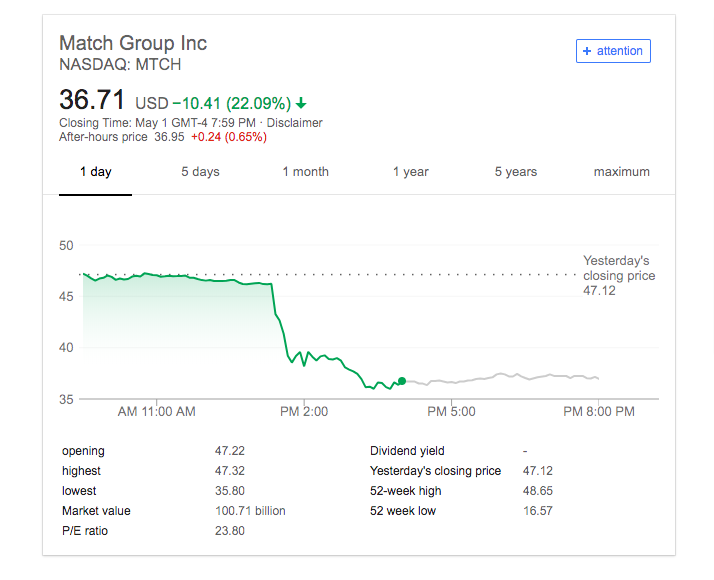The width and height of the screenshot is (714, 580).
Task: Click the Market value 100.71 billion figure
Action: click(250, 511)
